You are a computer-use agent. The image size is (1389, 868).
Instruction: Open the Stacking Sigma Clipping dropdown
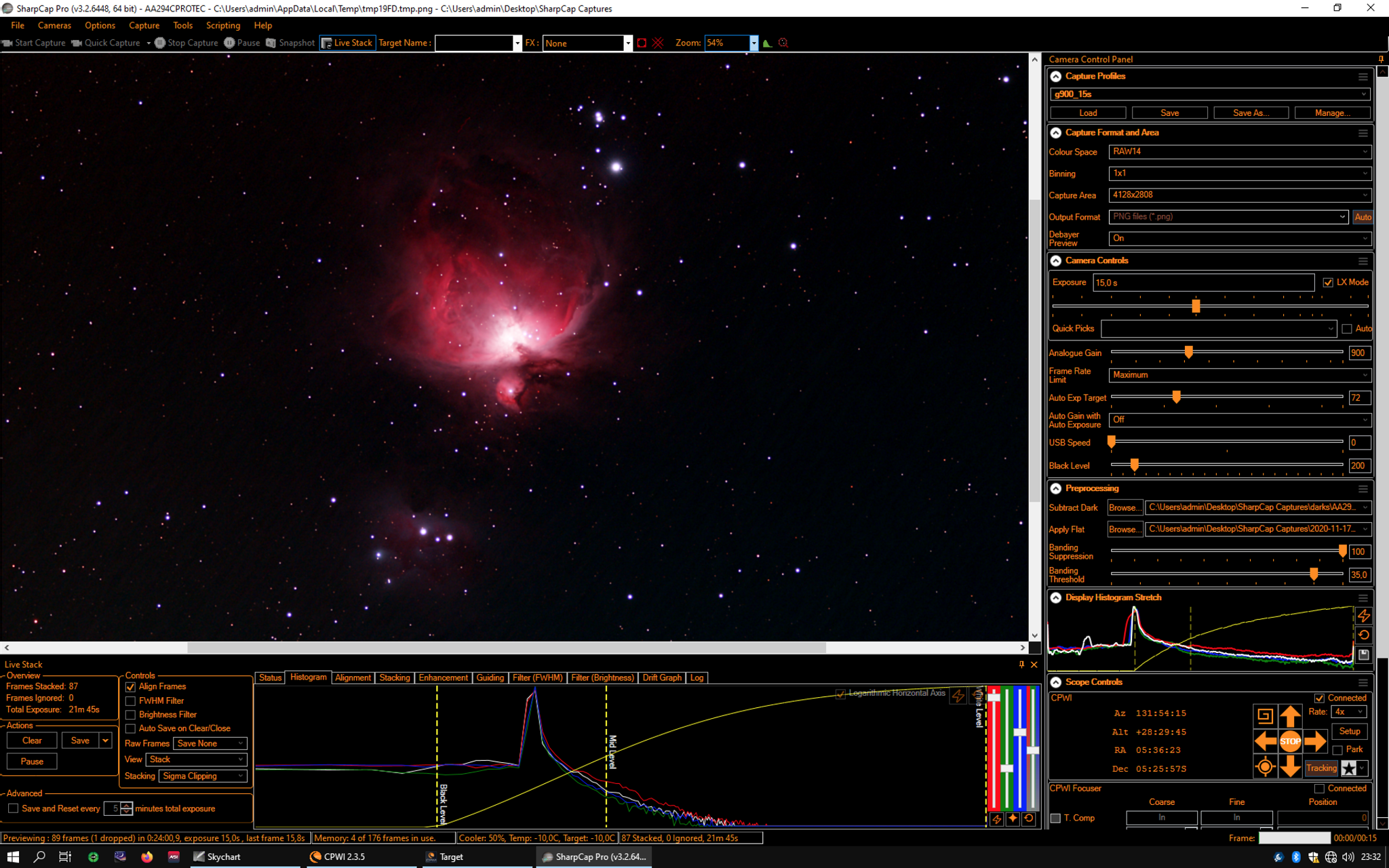[x=203, y=776]
